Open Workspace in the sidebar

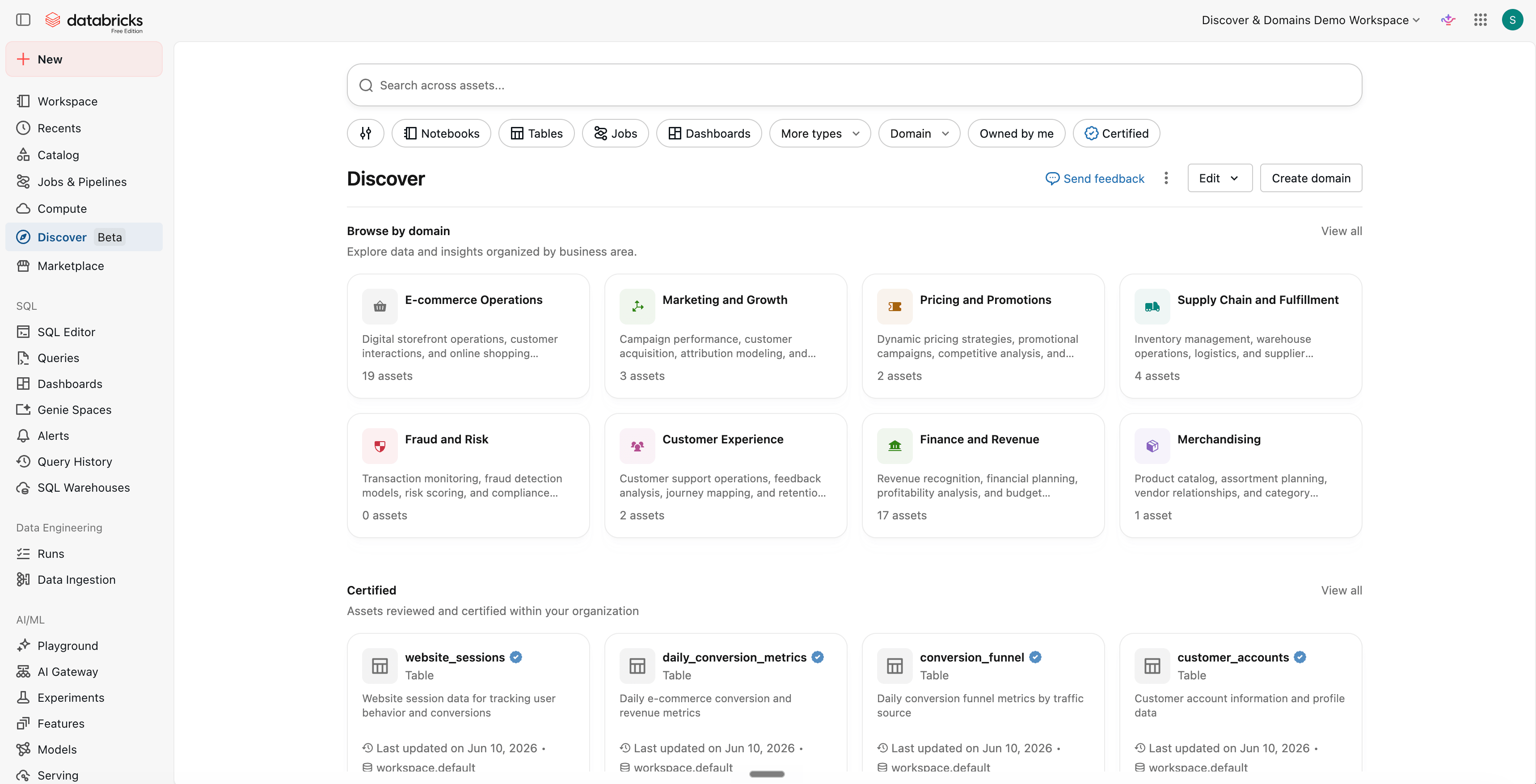(x=84, y=101)
